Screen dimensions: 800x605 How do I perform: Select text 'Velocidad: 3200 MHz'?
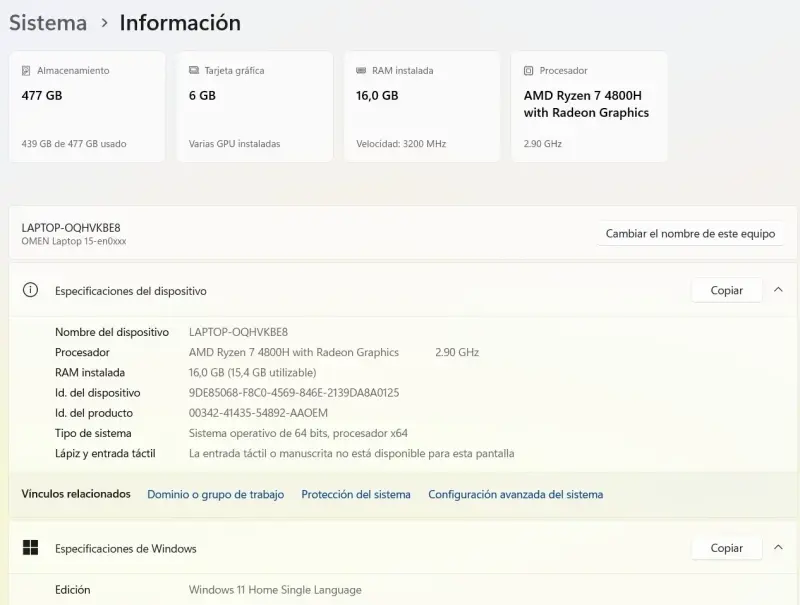(x=401, y=144)
